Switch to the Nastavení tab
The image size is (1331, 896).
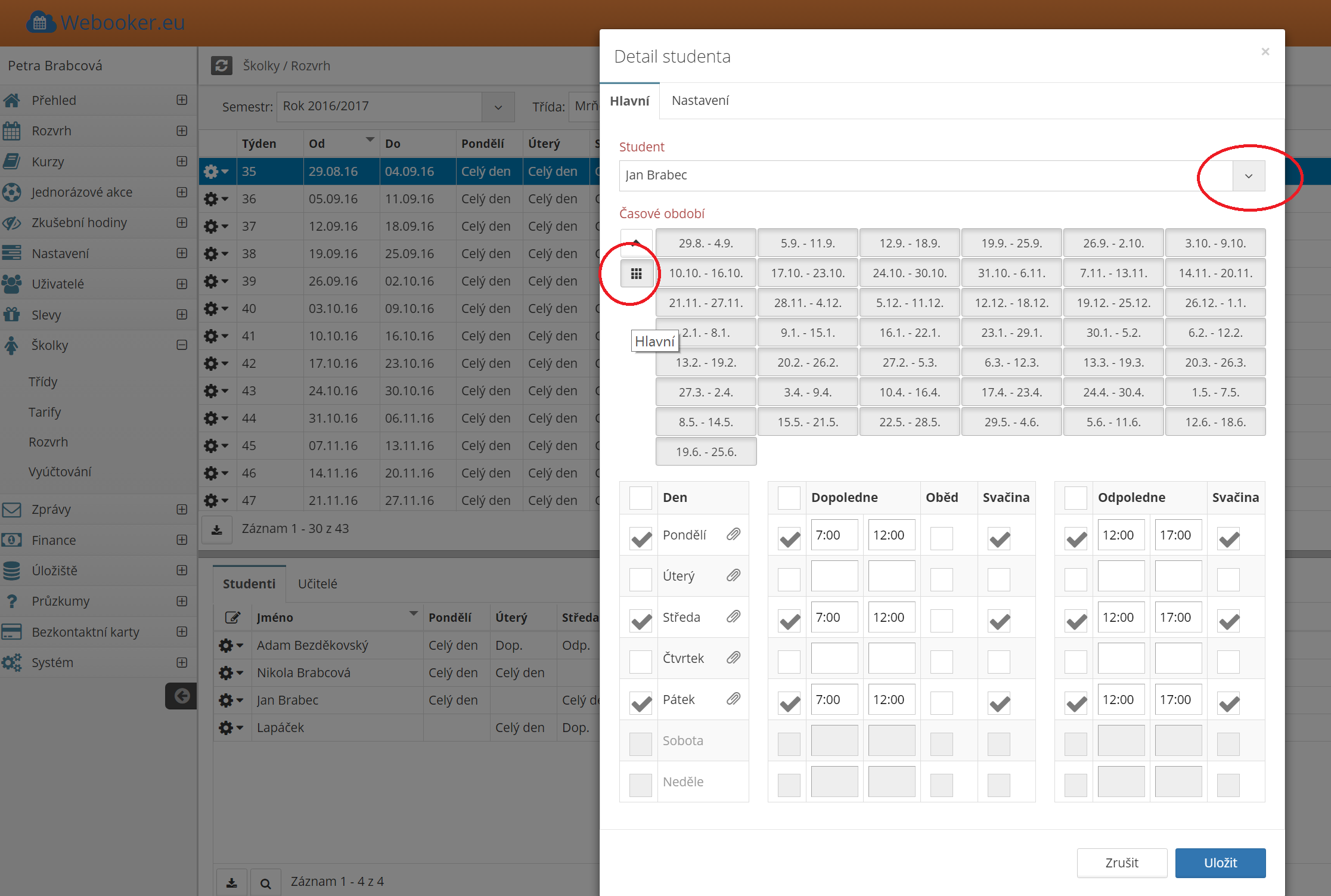coord(700,101)
